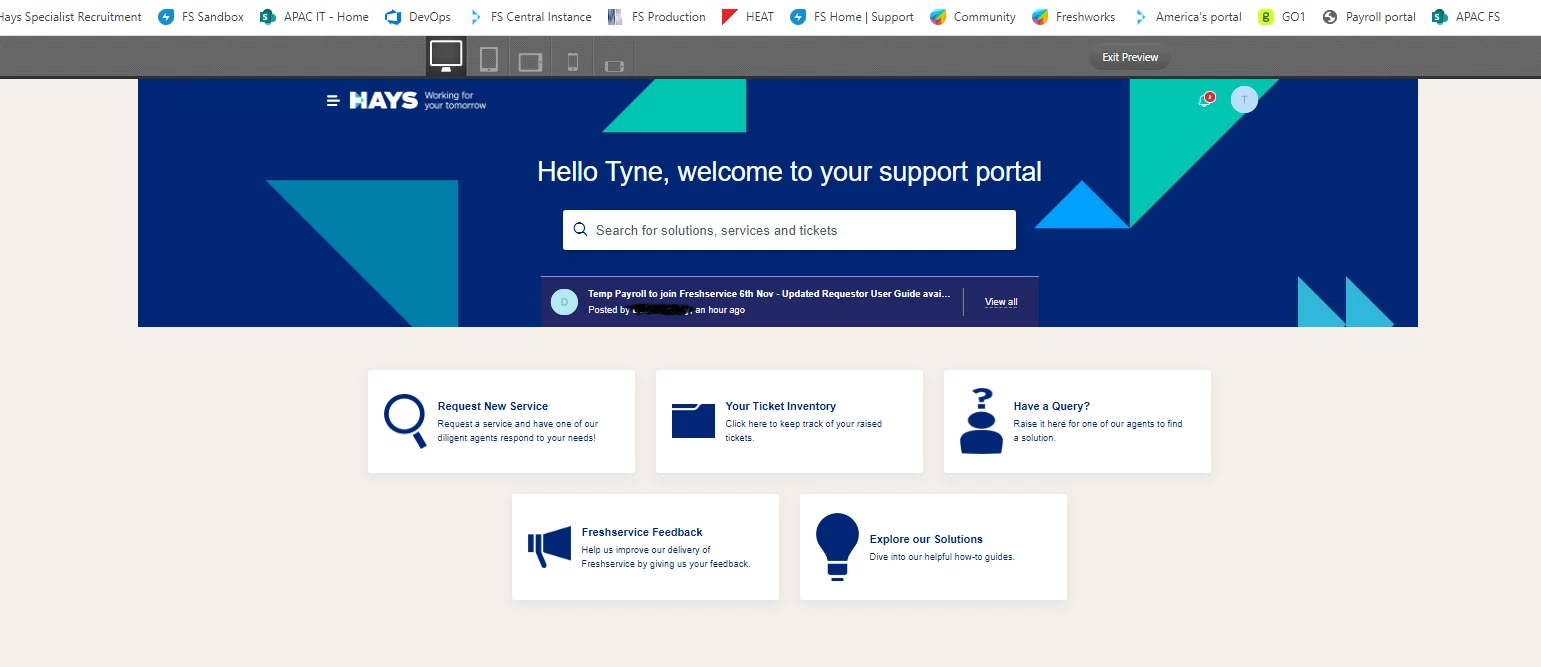
Task: Open America's portal bookmark
Action: pos(1187,16)
